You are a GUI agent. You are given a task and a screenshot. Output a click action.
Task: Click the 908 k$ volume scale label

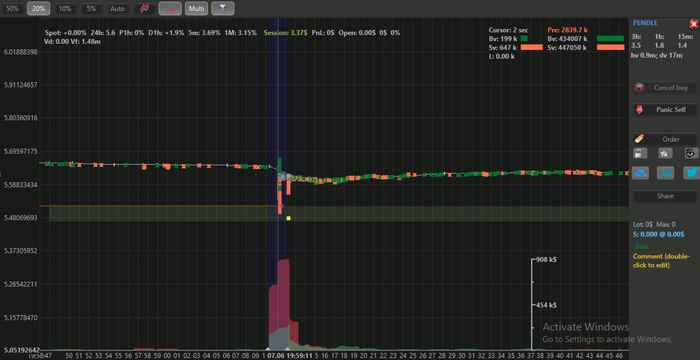coord(546,260)
